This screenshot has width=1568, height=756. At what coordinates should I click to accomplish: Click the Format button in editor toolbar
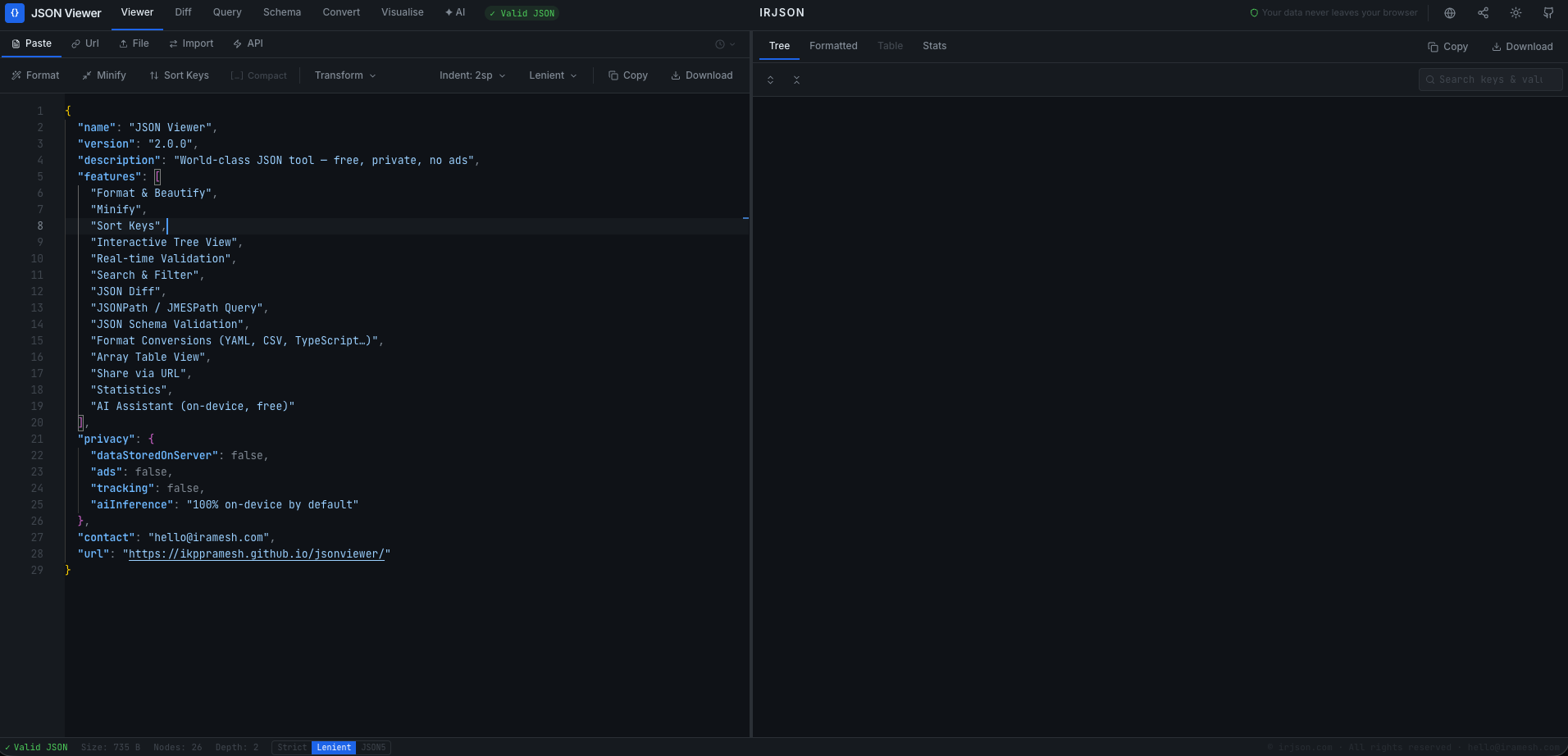(x=35, y=75)
